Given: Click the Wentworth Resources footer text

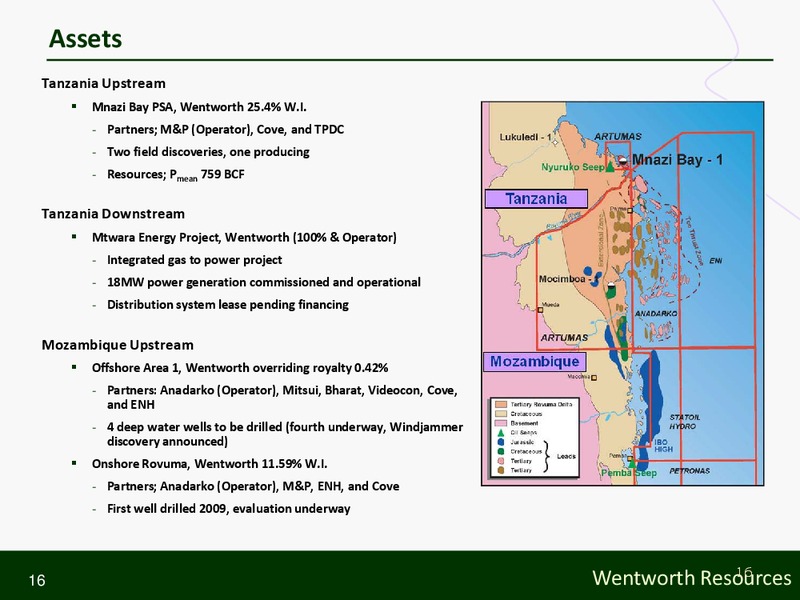Looking at the screenshot, I should 692,578.
